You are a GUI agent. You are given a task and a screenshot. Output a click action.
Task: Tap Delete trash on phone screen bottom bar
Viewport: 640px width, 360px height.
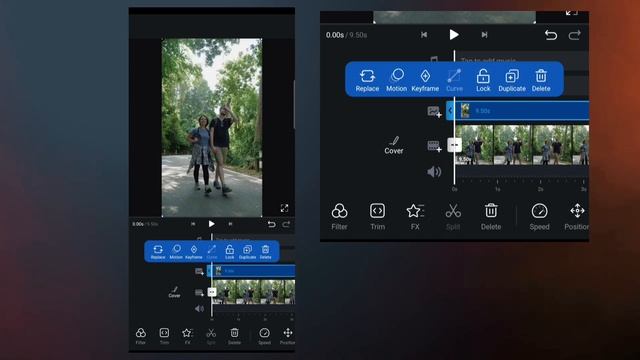(234, 336)
